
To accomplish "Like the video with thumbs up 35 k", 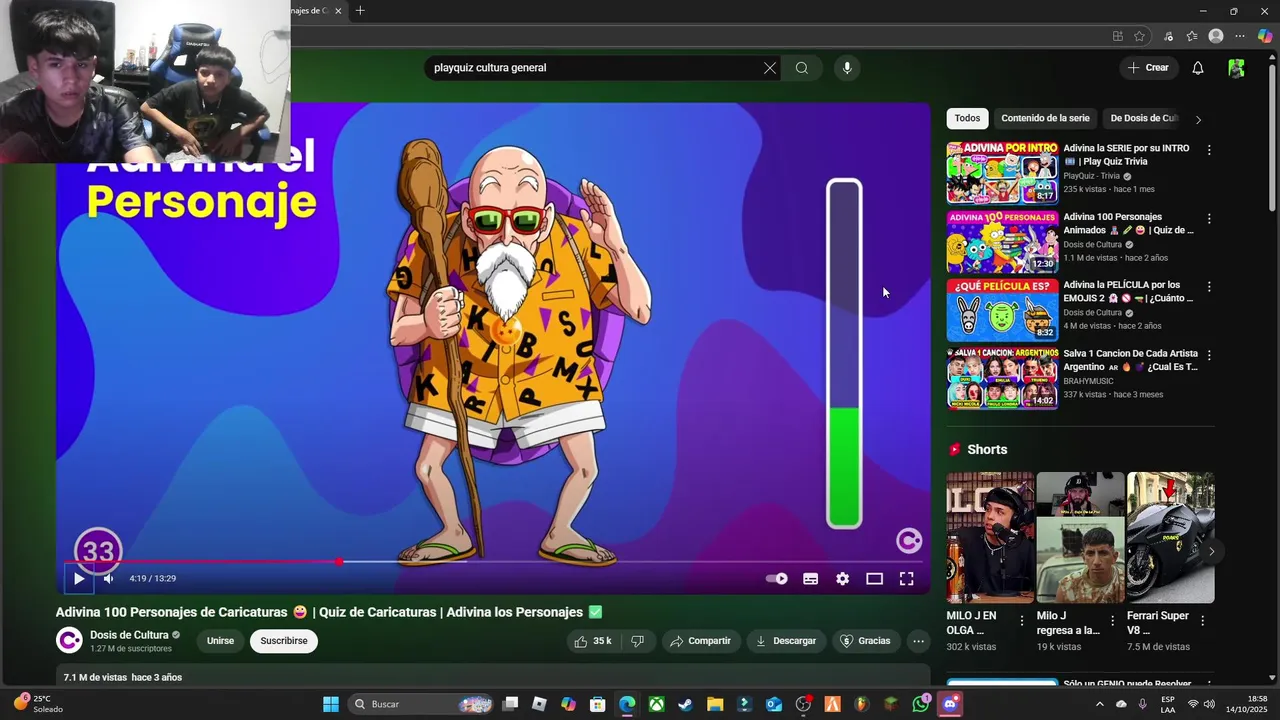I will 592,641.
